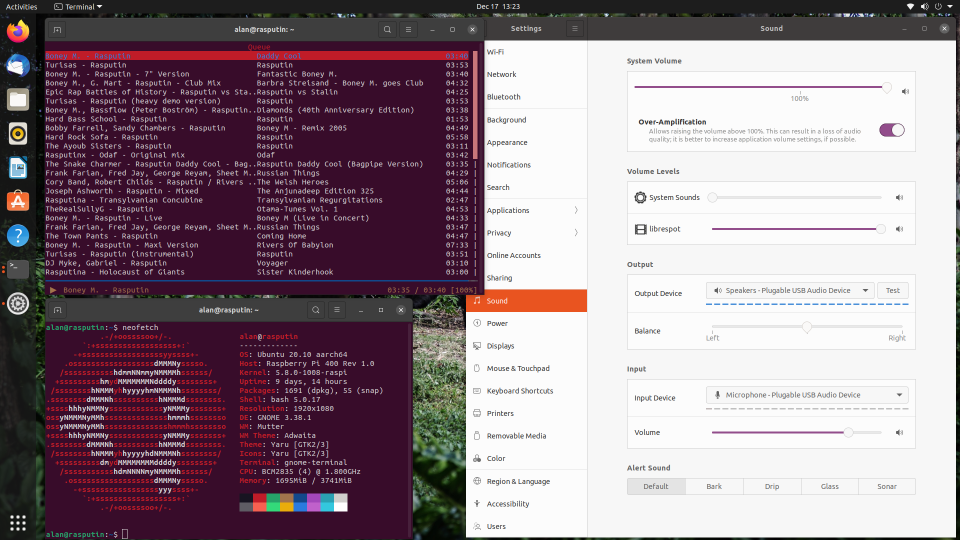This screenshot has width=960, height=540.
Task: Mute the System Volume speaker icon
Action: click(905, 91)
